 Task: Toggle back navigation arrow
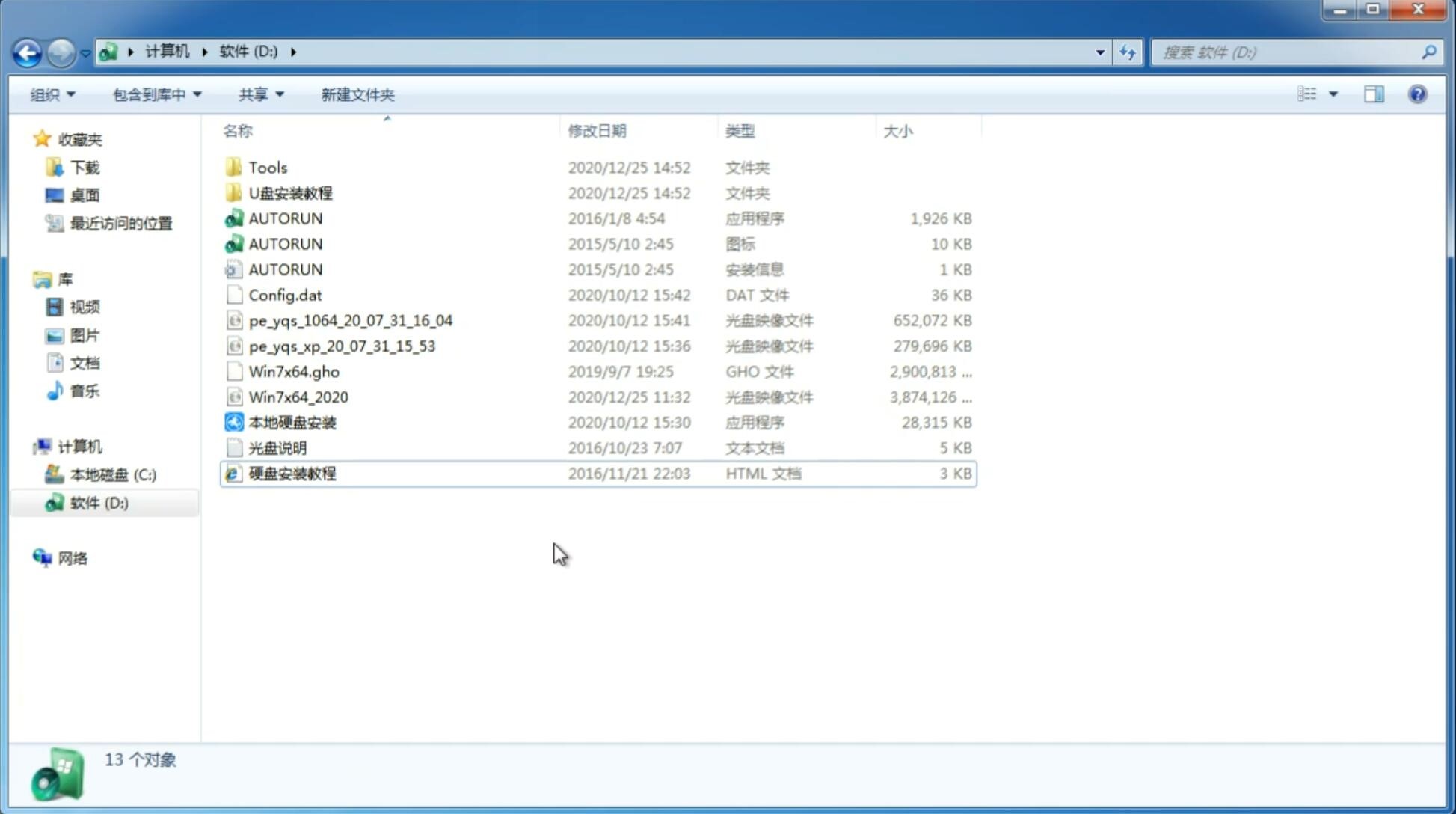(27, 51)
